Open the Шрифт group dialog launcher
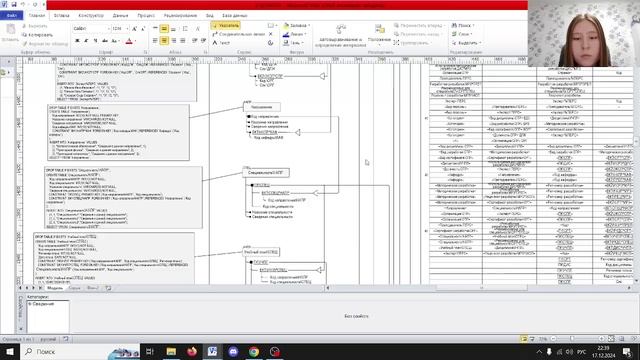The image size is (640, 360). coord(146,52)
